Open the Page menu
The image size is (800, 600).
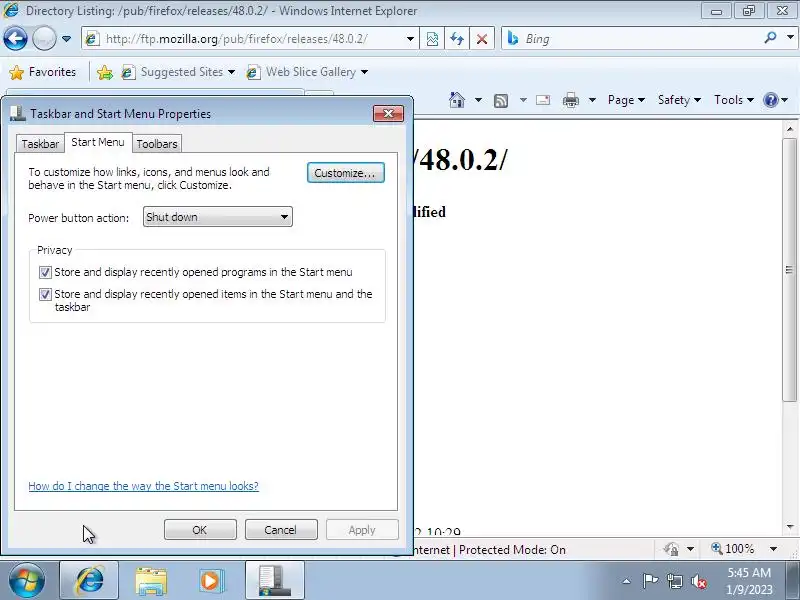pos(626,100)
